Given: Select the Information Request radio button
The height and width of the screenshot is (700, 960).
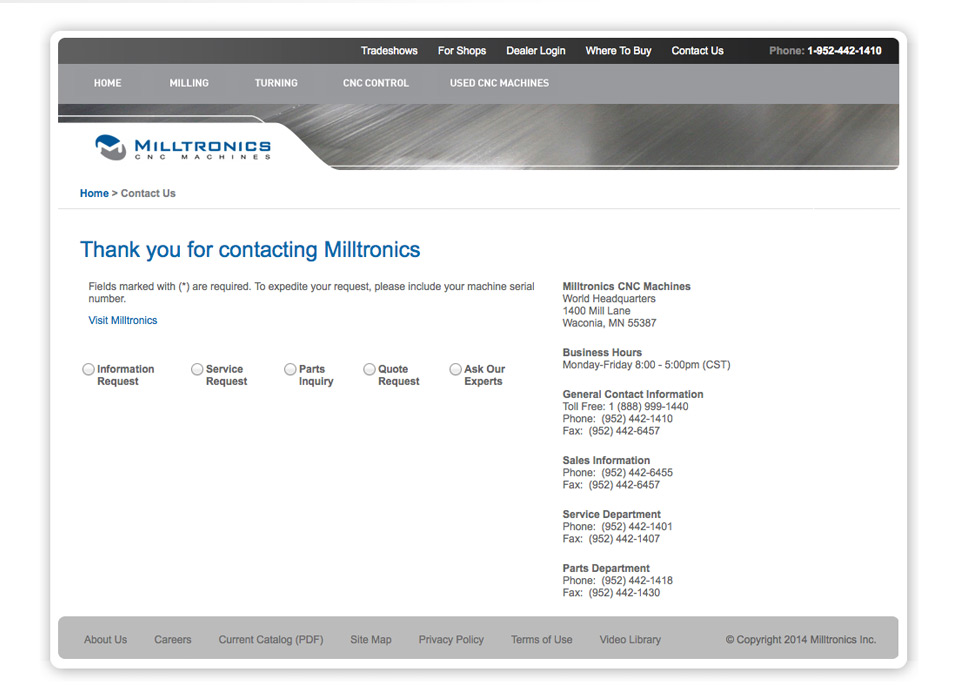Looking at the screenshot, I should click(89, 369).
